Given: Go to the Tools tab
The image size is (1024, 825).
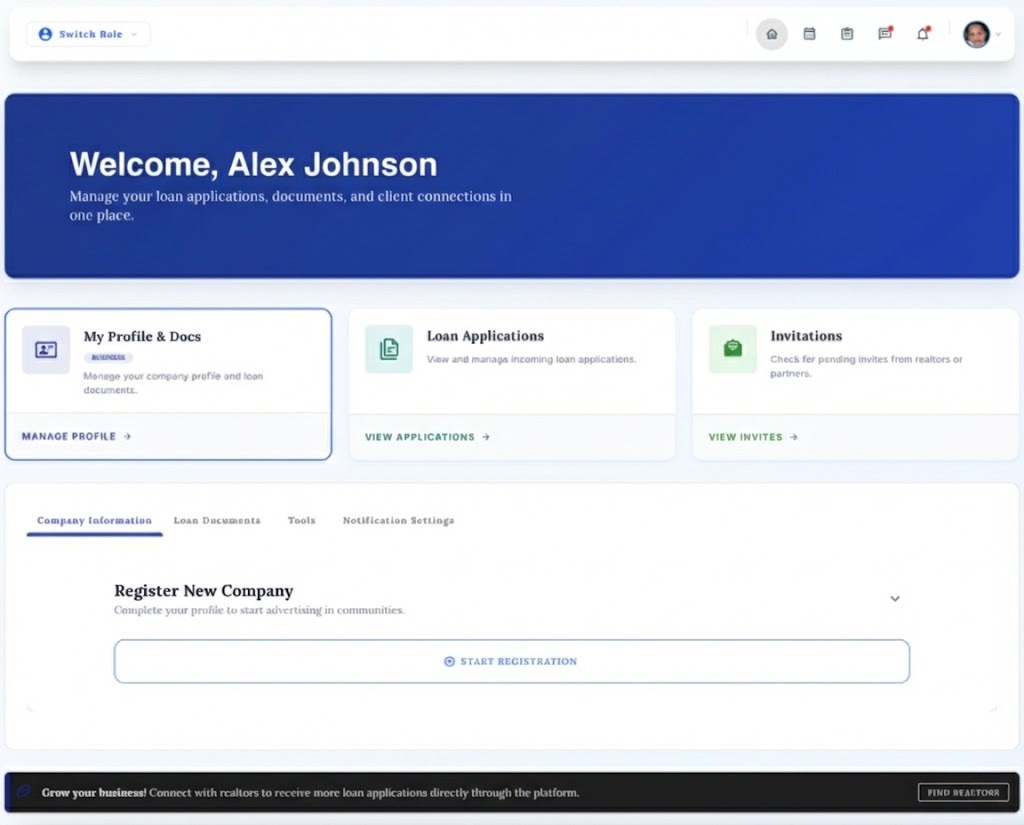Looking at the screenshot, I should [301, 521].
